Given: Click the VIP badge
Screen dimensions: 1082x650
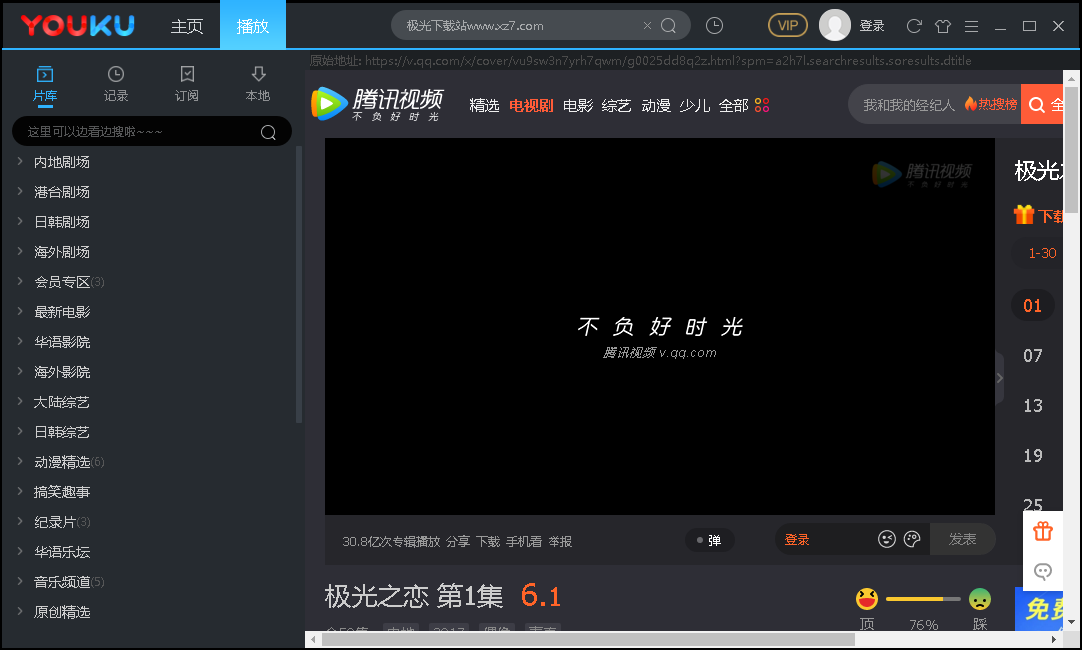Looking at the screenshot, I should [x=787, y=26].
